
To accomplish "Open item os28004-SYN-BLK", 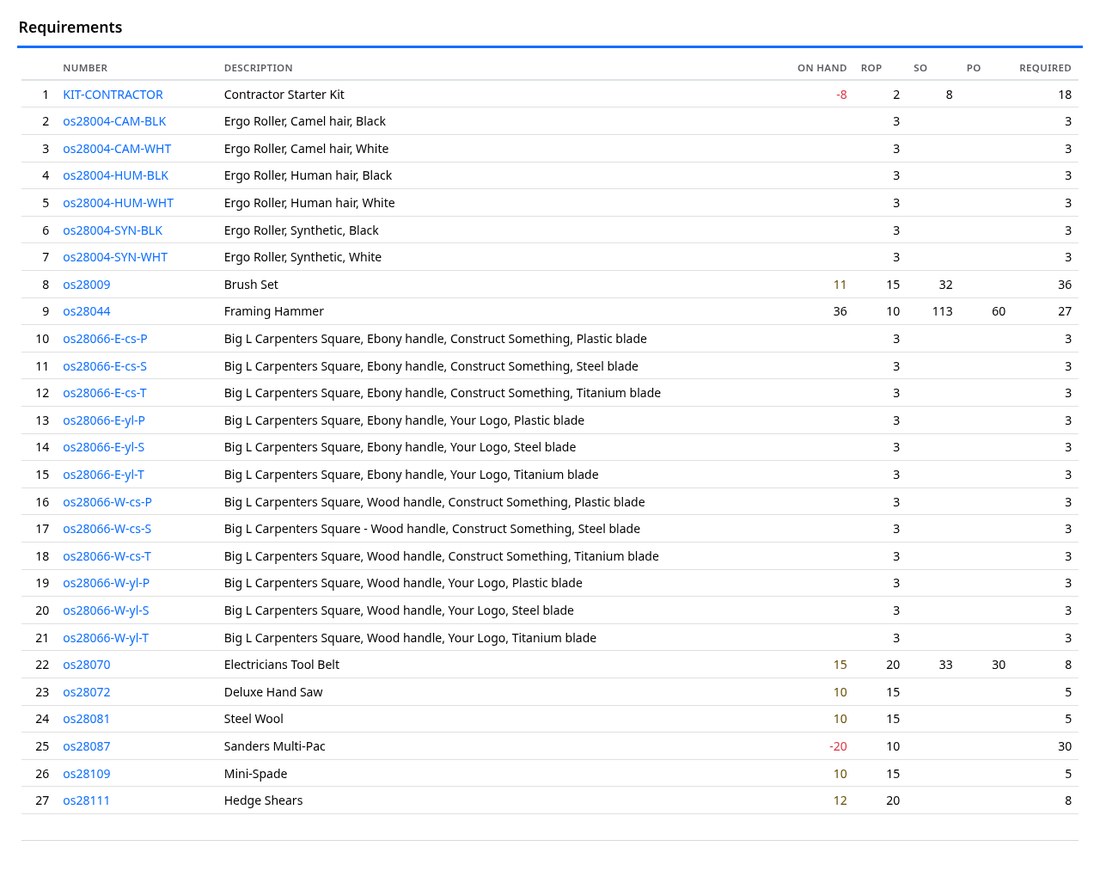I will tap(112, 230).
